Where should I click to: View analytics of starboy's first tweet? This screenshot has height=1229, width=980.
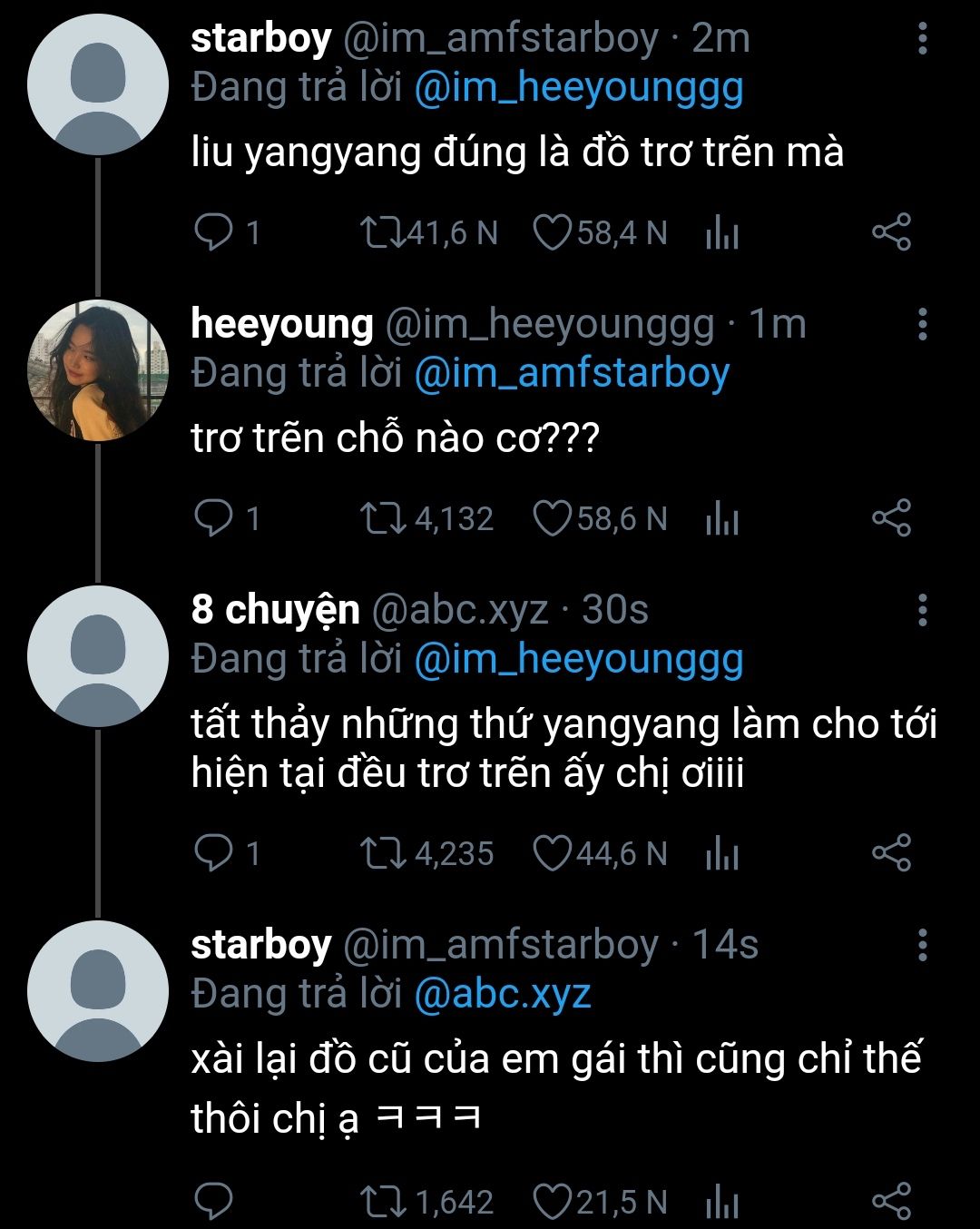click(x=722, y=233)
